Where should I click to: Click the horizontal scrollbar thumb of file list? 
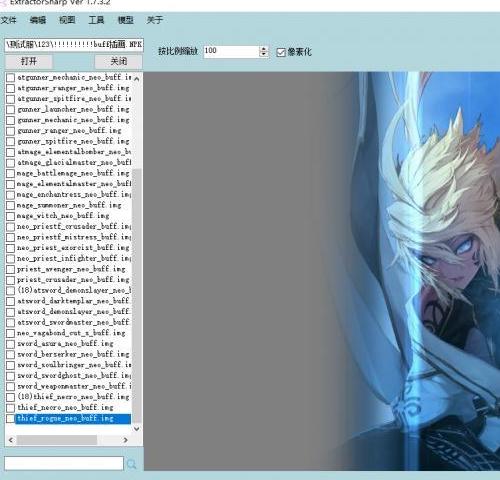coord(57,440)
